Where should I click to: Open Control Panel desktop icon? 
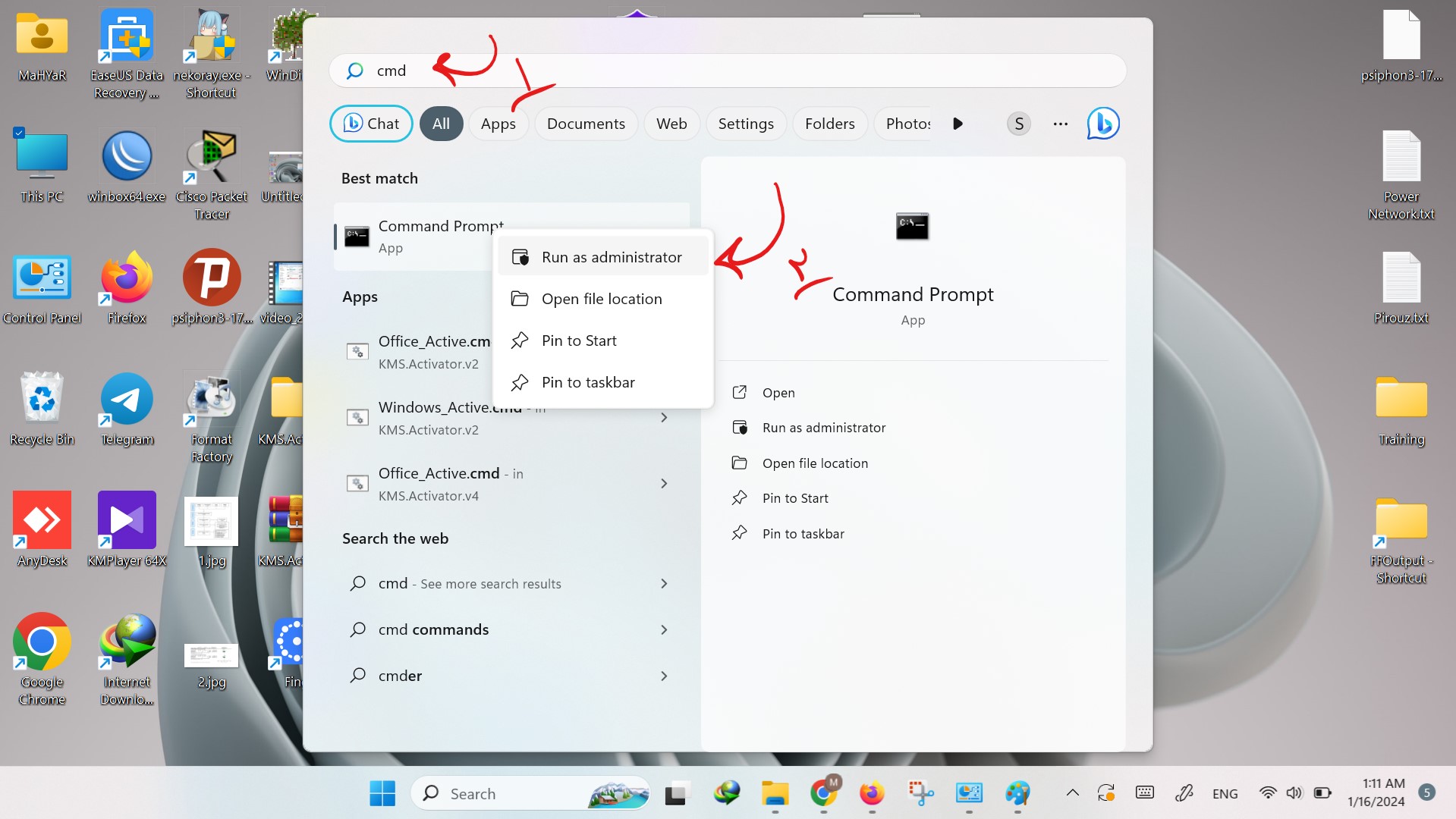pyautogui.click(x=42, y=288)
